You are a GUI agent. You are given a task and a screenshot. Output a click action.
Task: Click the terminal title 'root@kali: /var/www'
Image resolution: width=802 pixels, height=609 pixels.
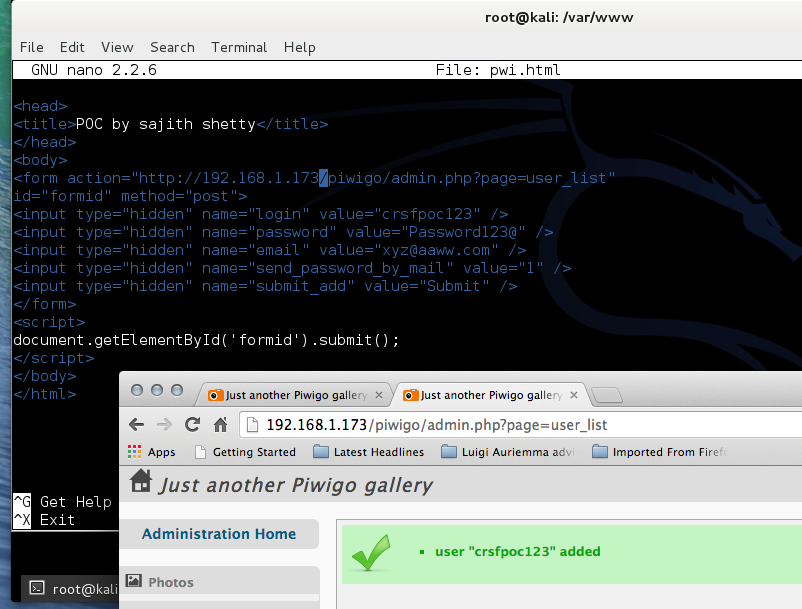point(559,18)
